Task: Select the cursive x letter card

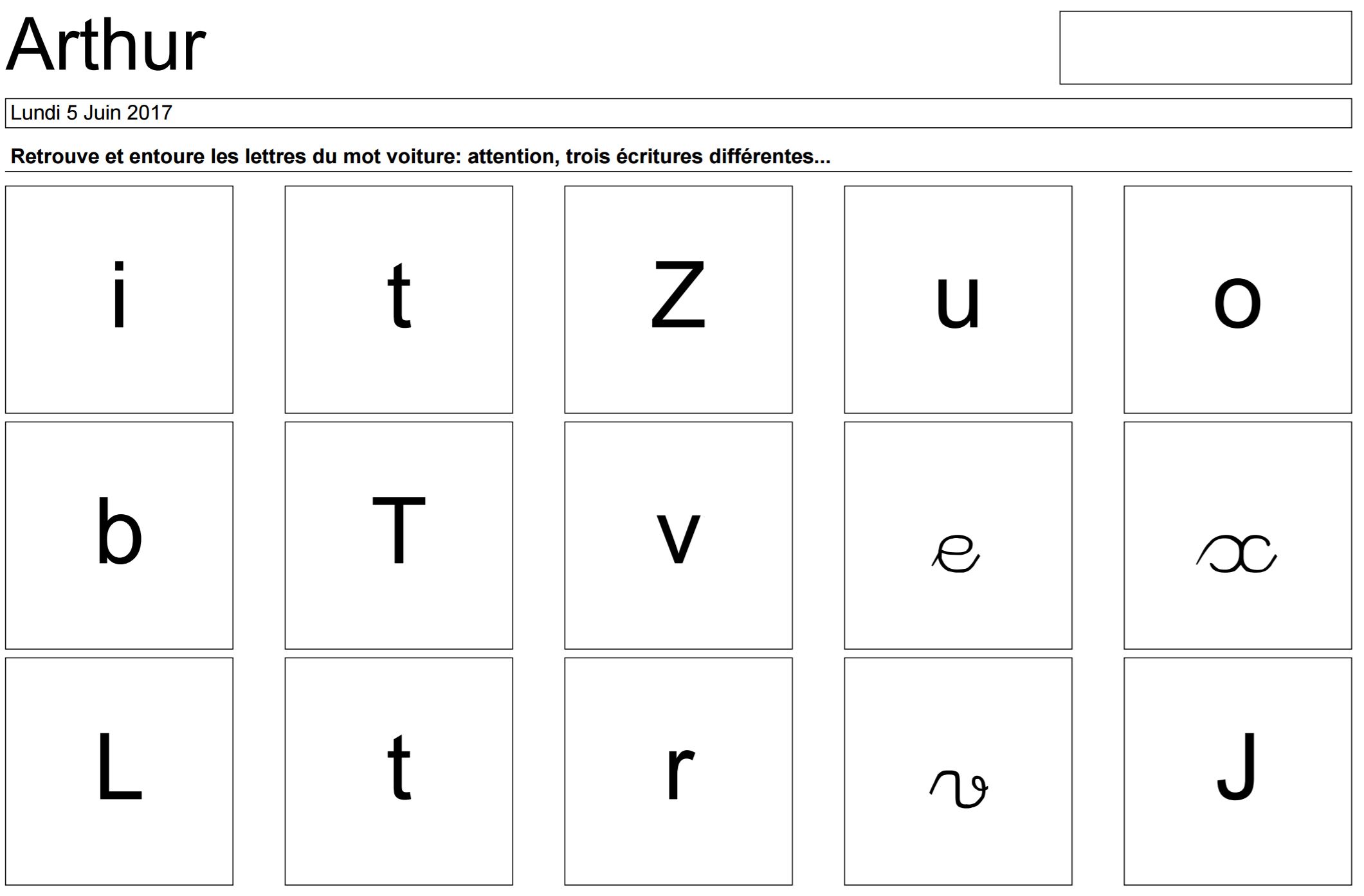Action: pyautogui.click(x=1237, y=535)
